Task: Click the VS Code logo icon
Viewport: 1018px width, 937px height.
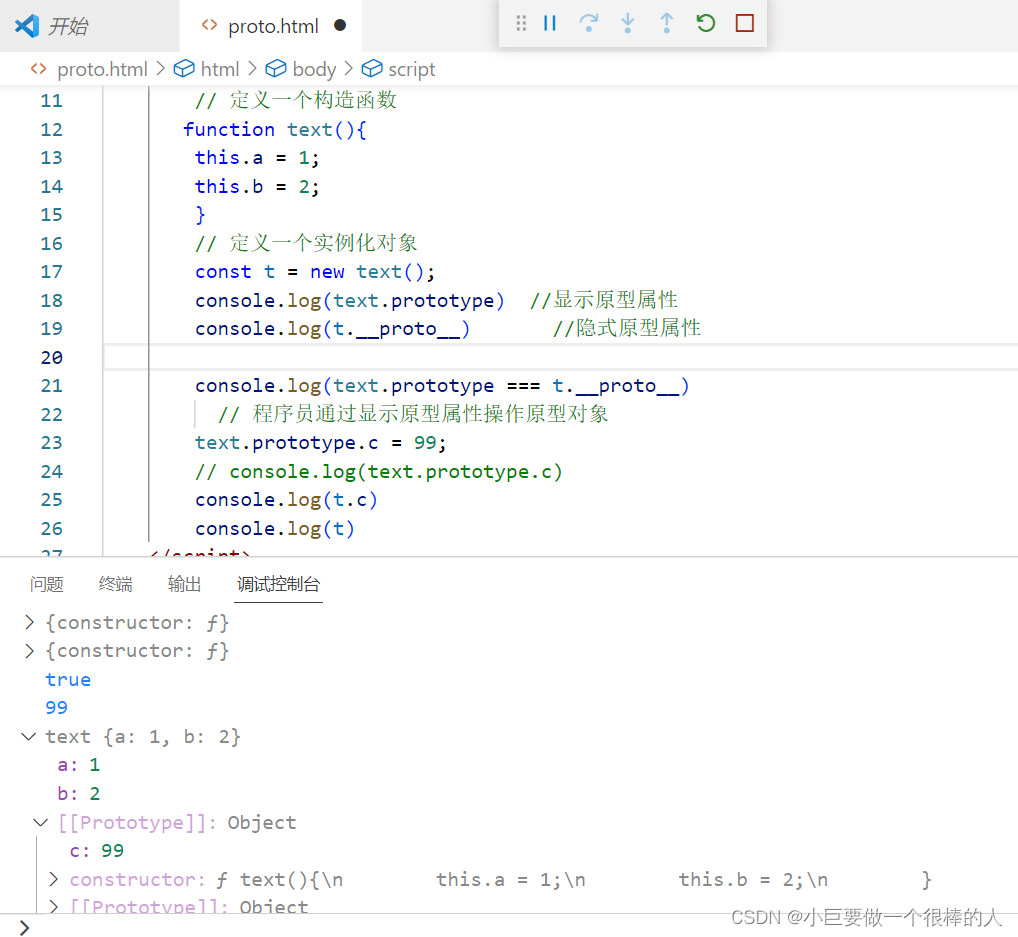Action: coord(27,26)
